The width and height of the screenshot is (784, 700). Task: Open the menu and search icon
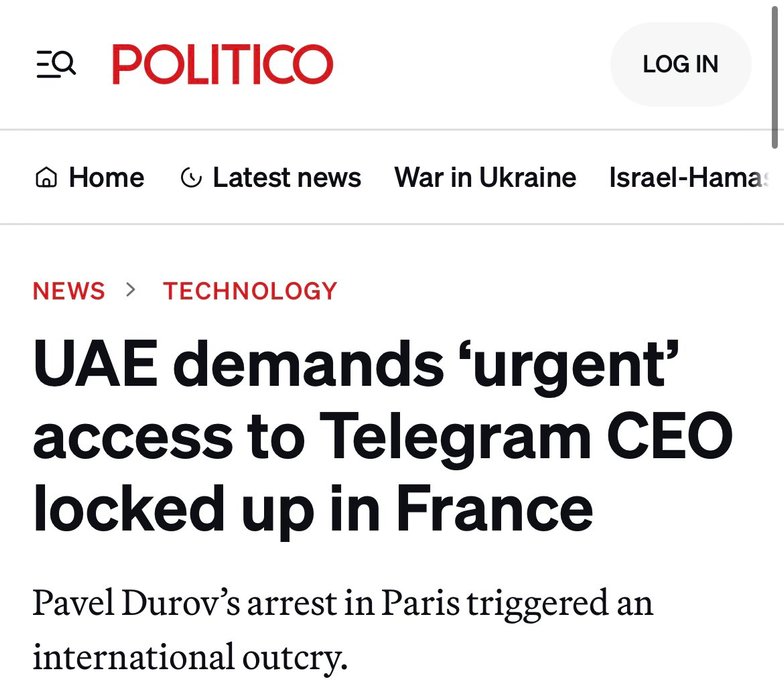click(x=56, y=65)
